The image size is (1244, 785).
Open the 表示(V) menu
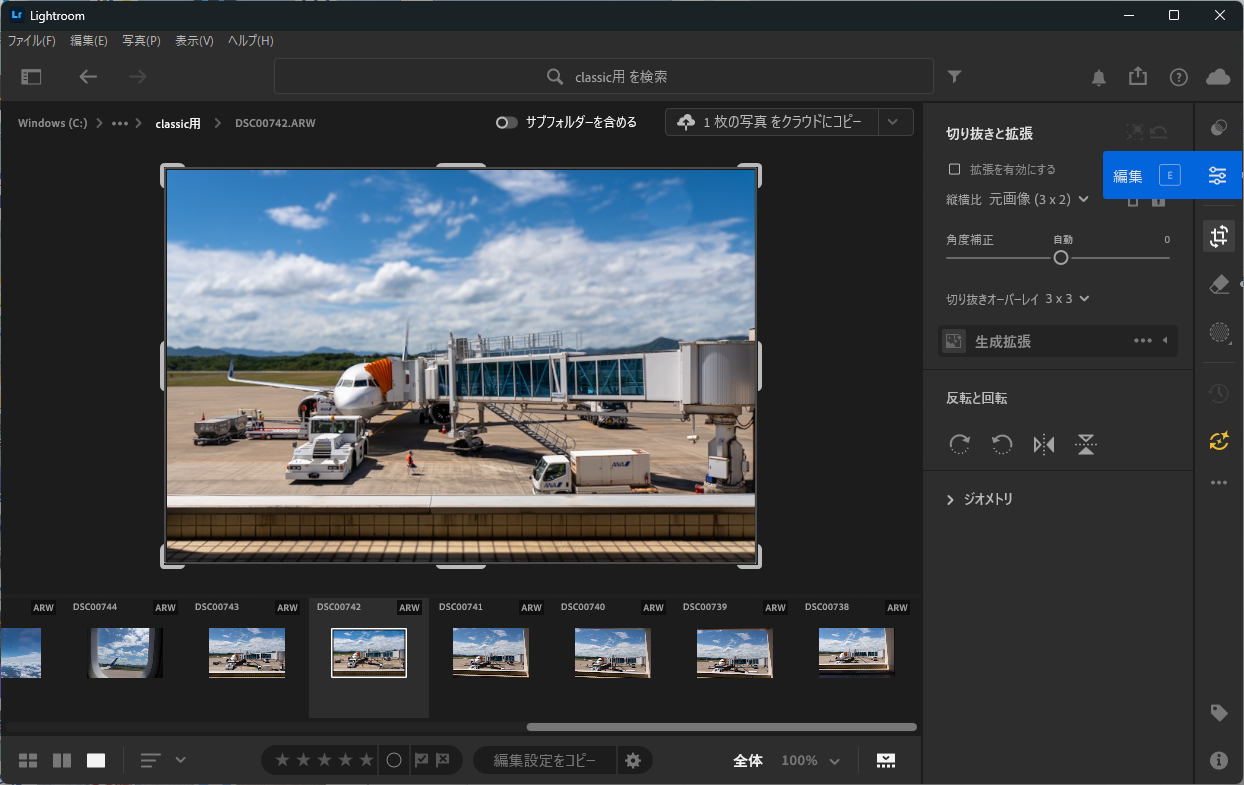(194, 41)
